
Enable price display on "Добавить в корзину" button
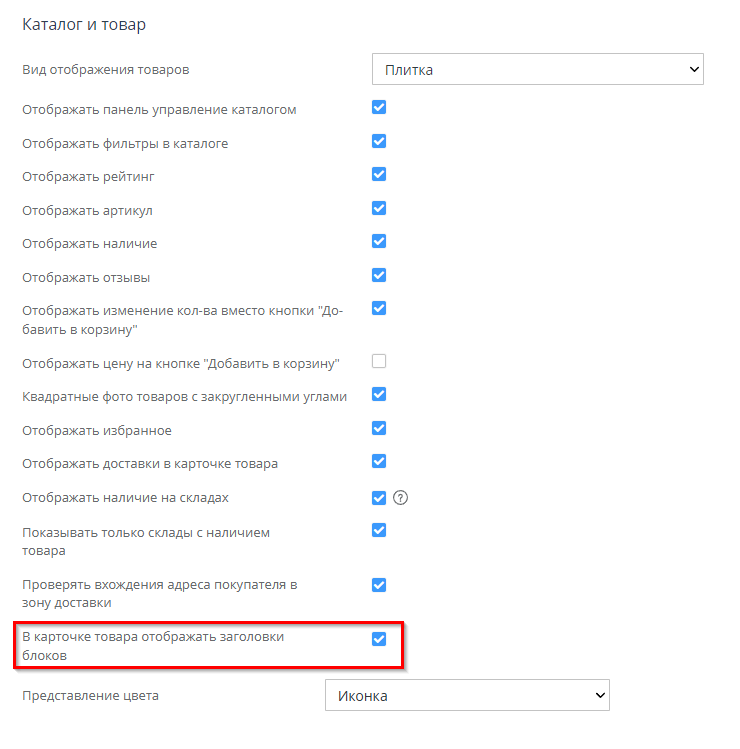point(379,361)
